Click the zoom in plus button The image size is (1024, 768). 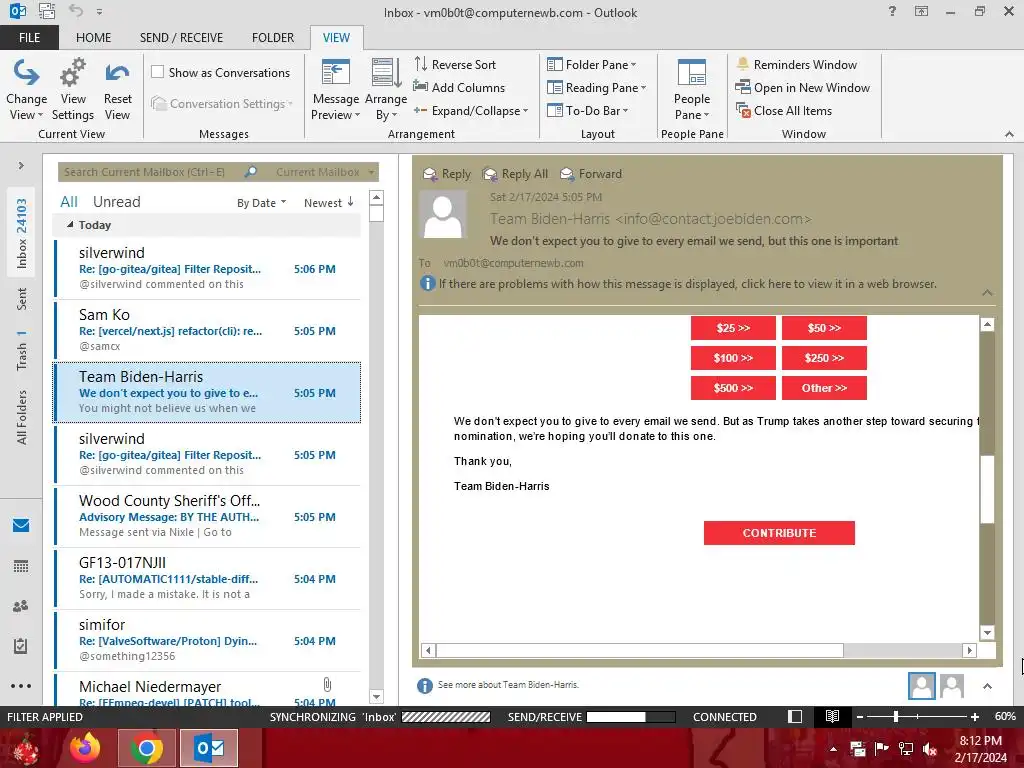974,716
